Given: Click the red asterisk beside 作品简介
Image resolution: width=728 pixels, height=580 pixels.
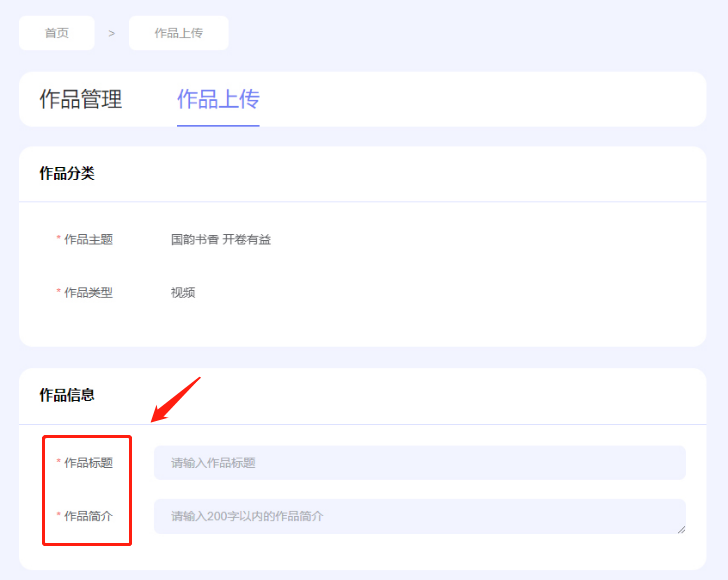Looking at the screenshot, I should pyautogui.click(x=58, y=517).
